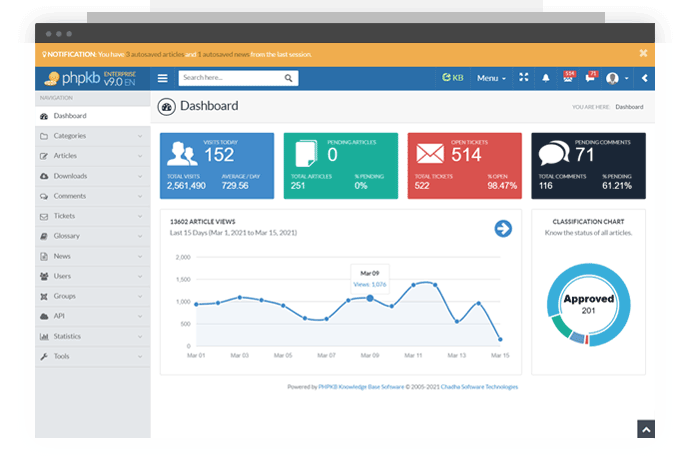
Task: Expand the Categories sidebar item
Action: click(x=92, y=136)
